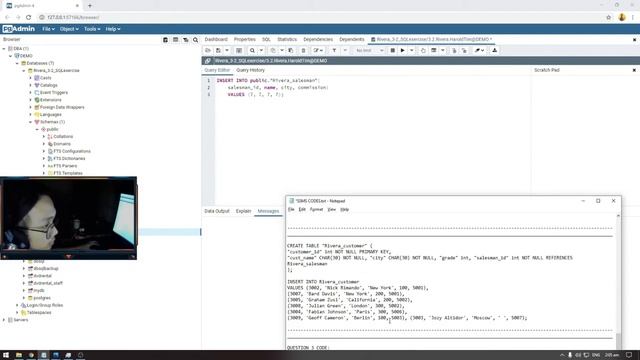The height and width of the screenshot is (360, 640).
Task: Switch to the Statistics tab
Action: coord(287,40)
